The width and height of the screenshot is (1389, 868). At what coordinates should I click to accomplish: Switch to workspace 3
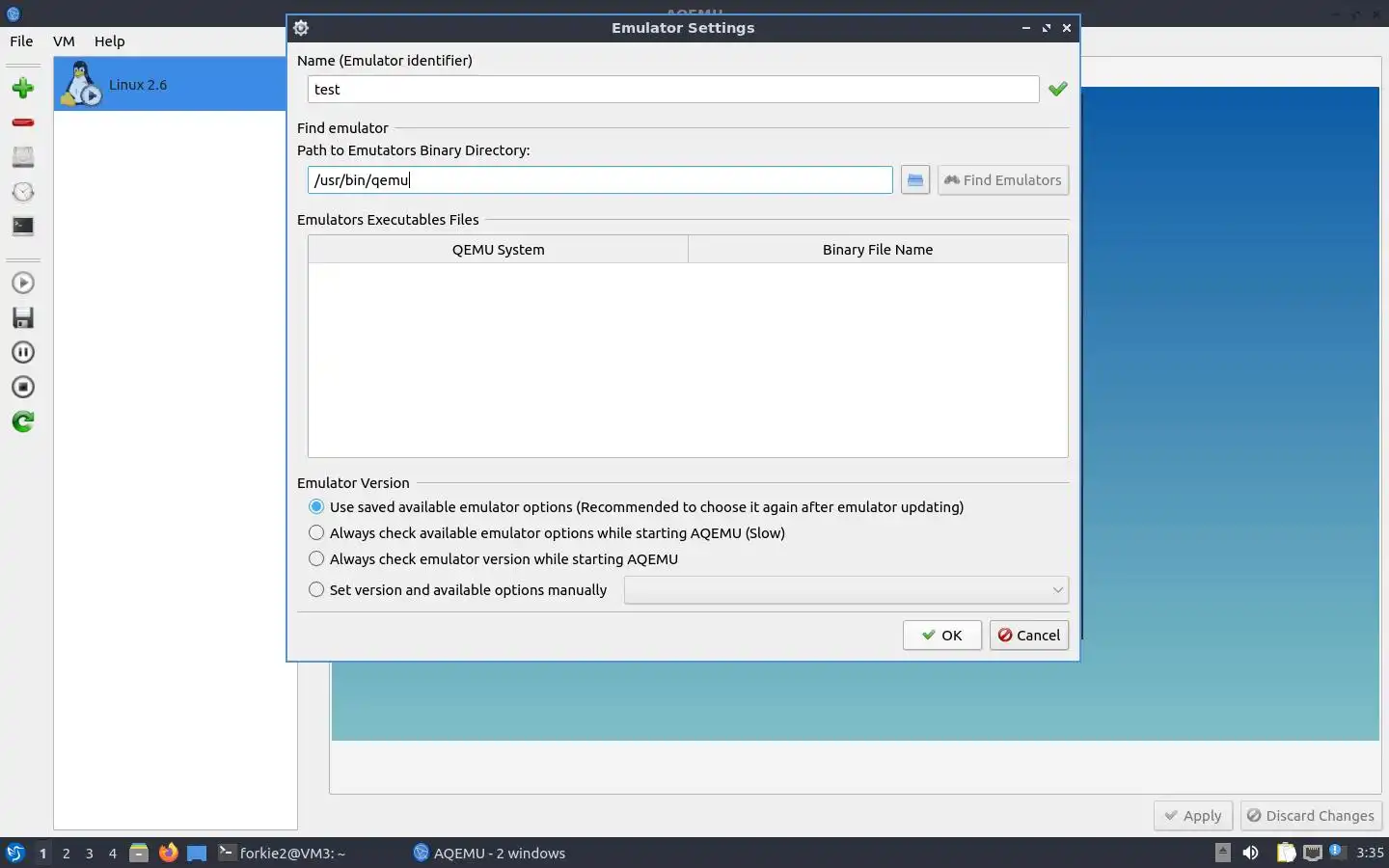click(x=89, y=854)
